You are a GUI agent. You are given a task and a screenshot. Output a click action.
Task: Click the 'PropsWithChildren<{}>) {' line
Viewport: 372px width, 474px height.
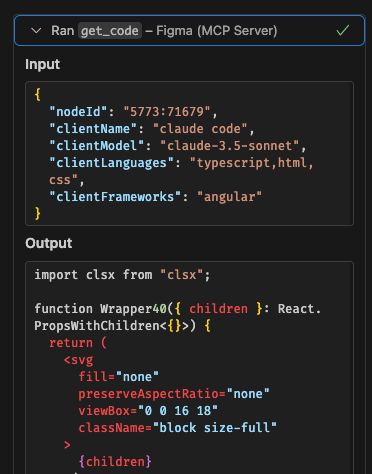pos(122,326)
